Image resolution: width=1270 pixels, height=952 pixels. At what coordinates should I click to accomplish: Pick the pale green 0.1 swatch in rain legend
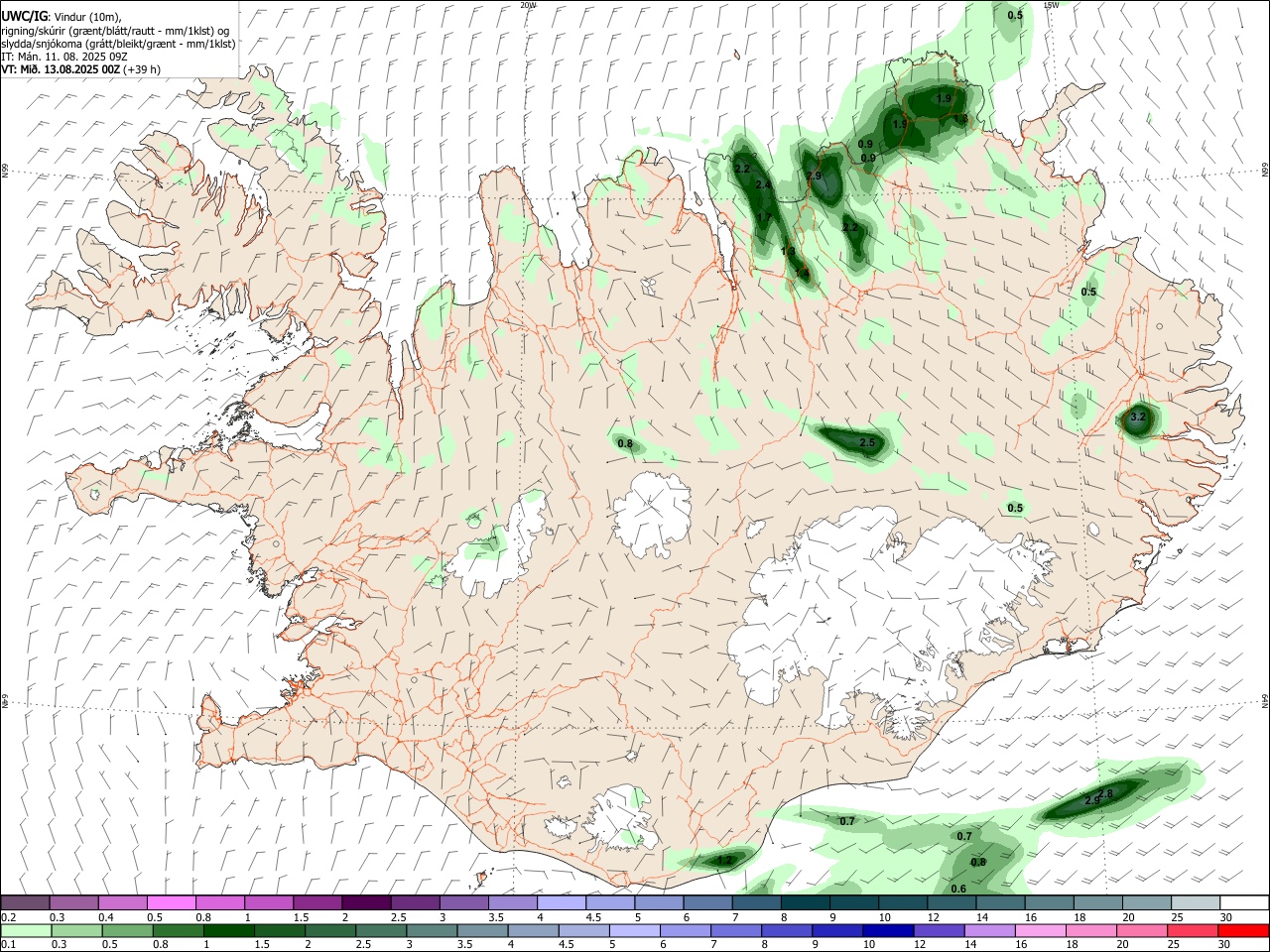(26, 930)
